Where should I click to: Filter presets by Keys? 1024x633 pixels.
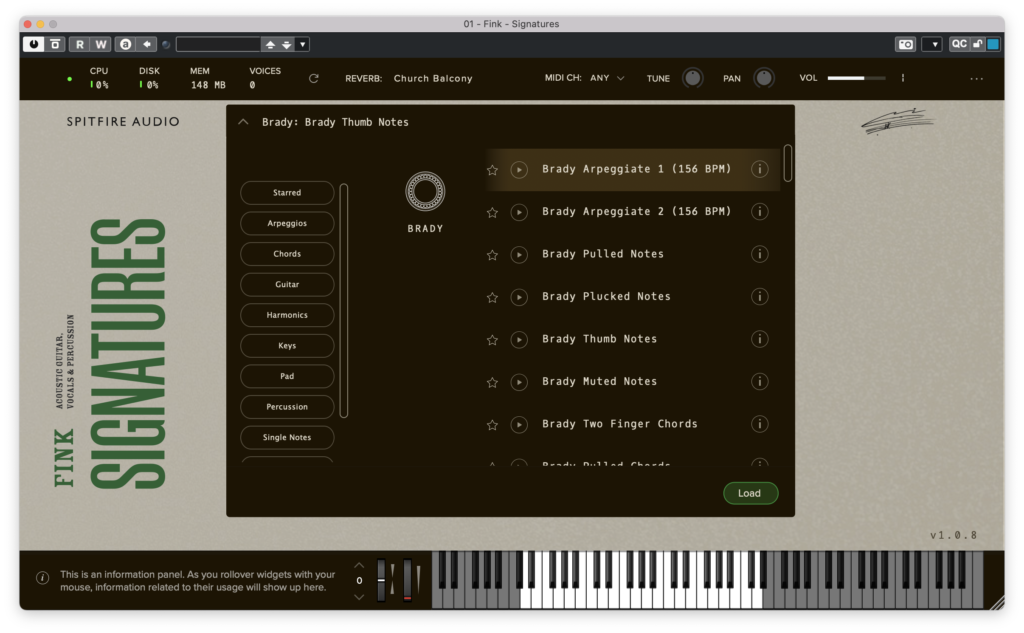point(287,346)
